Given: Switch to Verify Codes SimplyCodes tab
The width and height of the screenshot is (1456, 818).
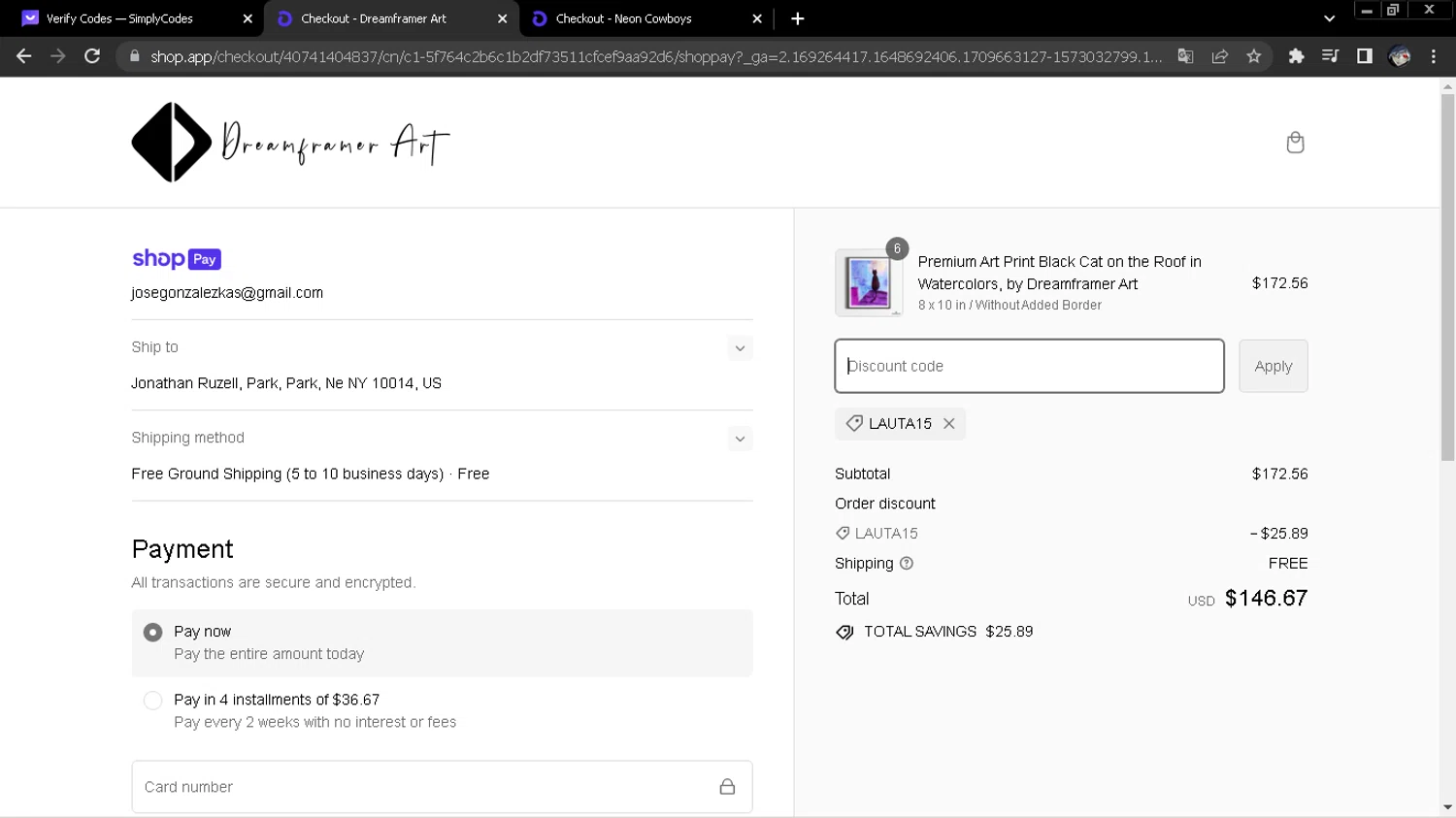Looking at the screenshot, I should click(133, 18).
